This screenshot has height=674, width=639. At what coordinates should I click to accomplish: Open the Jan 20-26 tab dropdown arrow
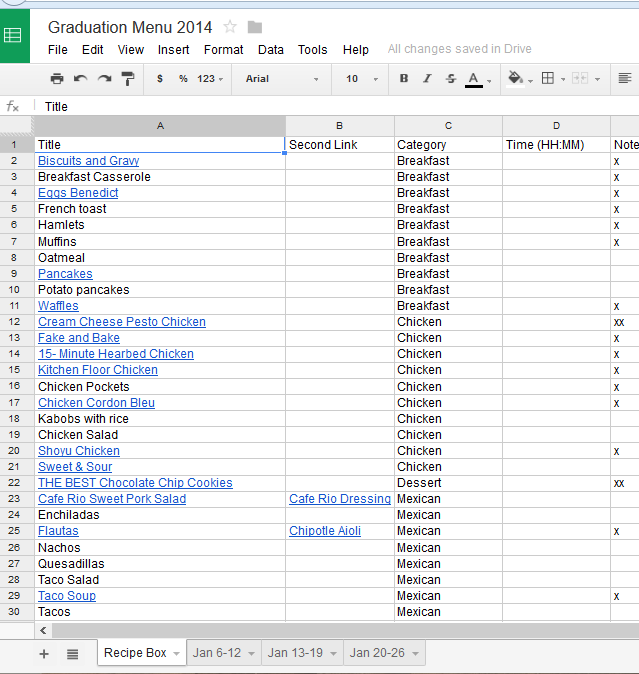[415, 654]
